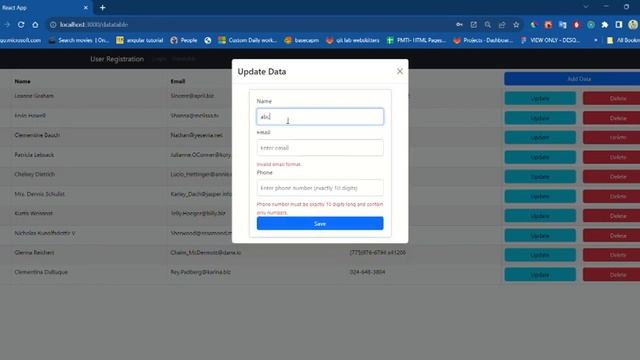This screenshot has height=360, width=640.
Task: Focus the Name input in the modal
Action: pos(320,117)
